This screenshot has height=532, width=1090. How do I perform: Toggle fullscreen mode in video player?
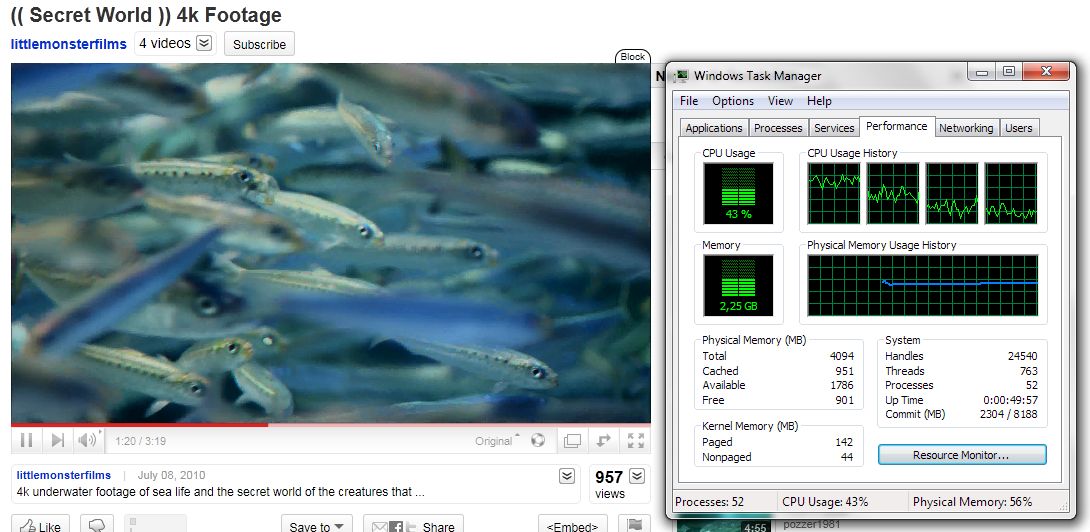(x=635, y=440)
